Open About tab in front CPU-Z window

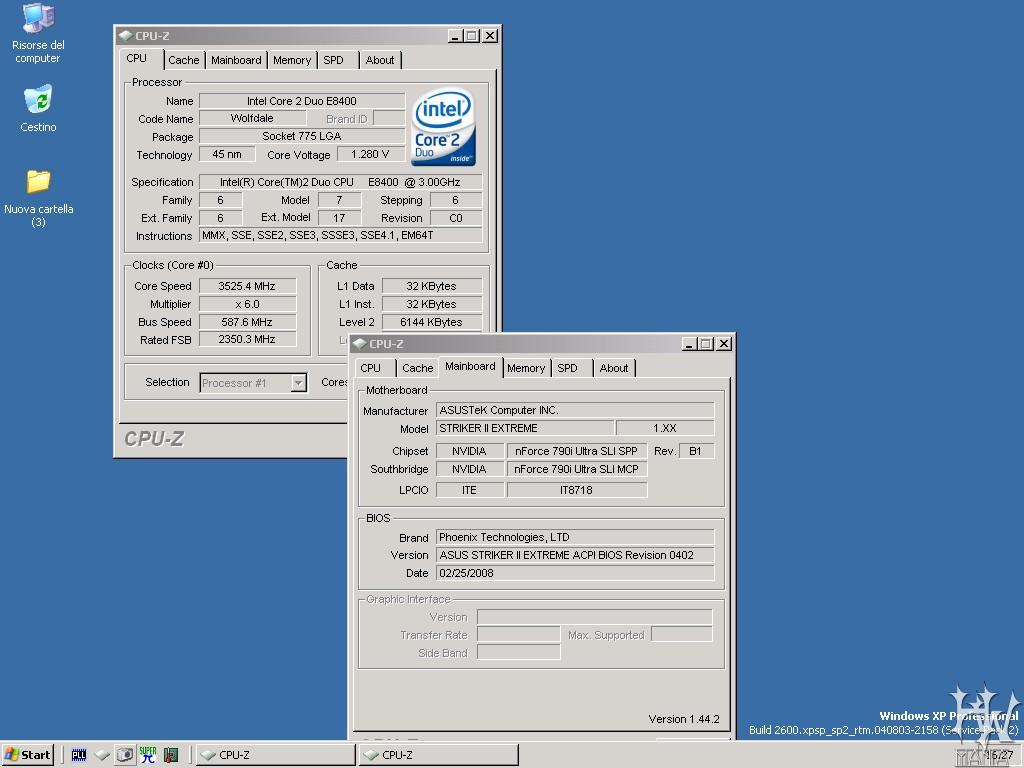click(x=614, y=368)
